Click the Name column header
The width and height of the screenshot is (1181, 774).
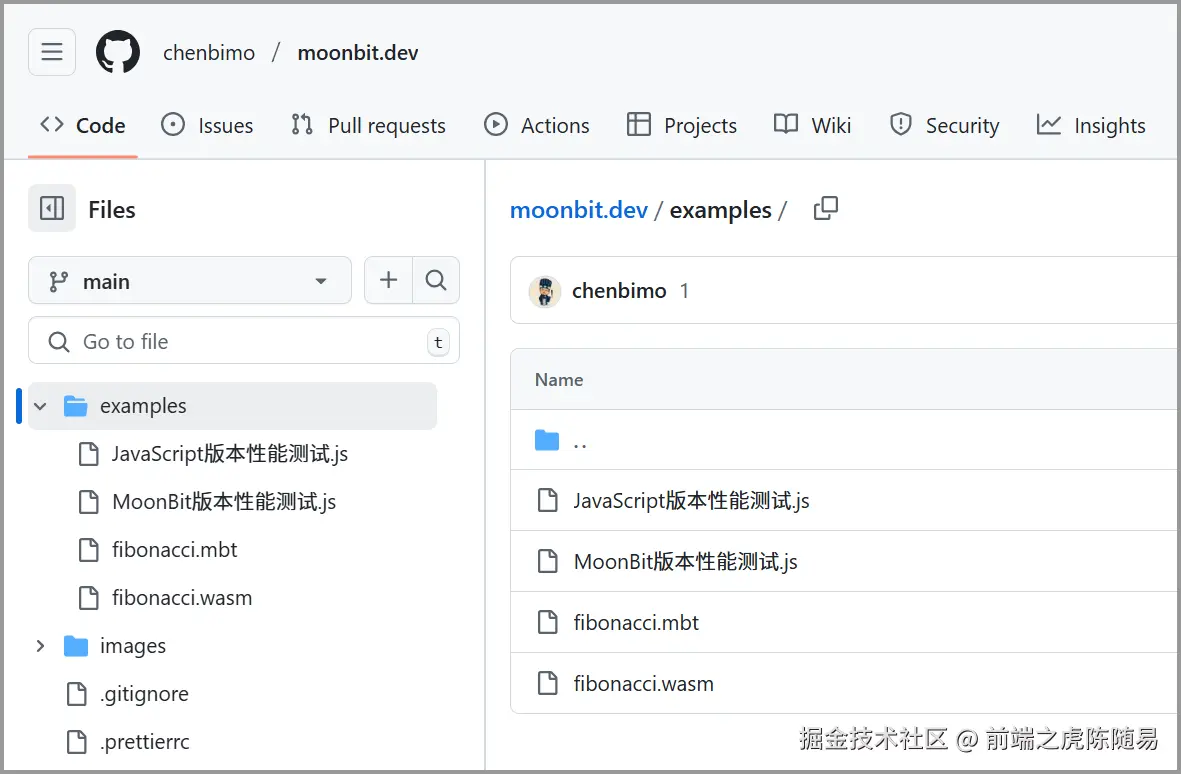(x=559, y=379)
